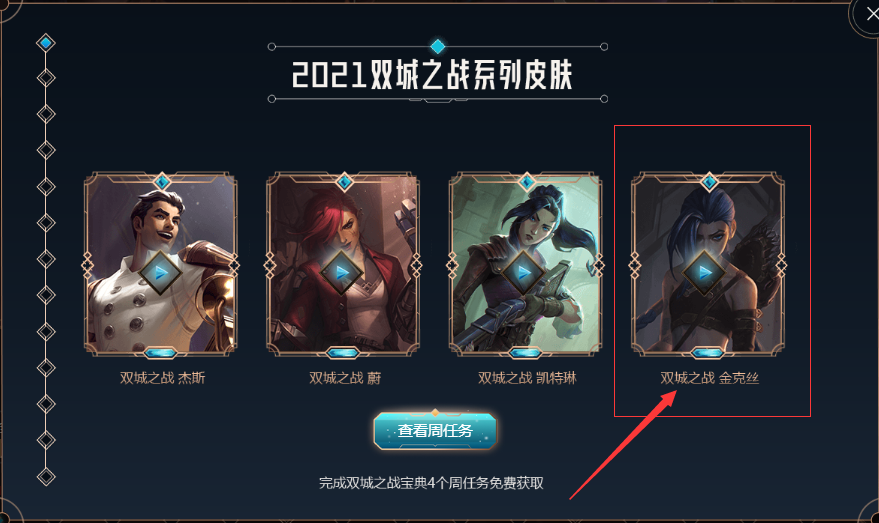This screenshot has height=523, width=879.
Task: Click the 双城之战 蔚 name label
Action: pyautogui.click(x=345, y=378)
